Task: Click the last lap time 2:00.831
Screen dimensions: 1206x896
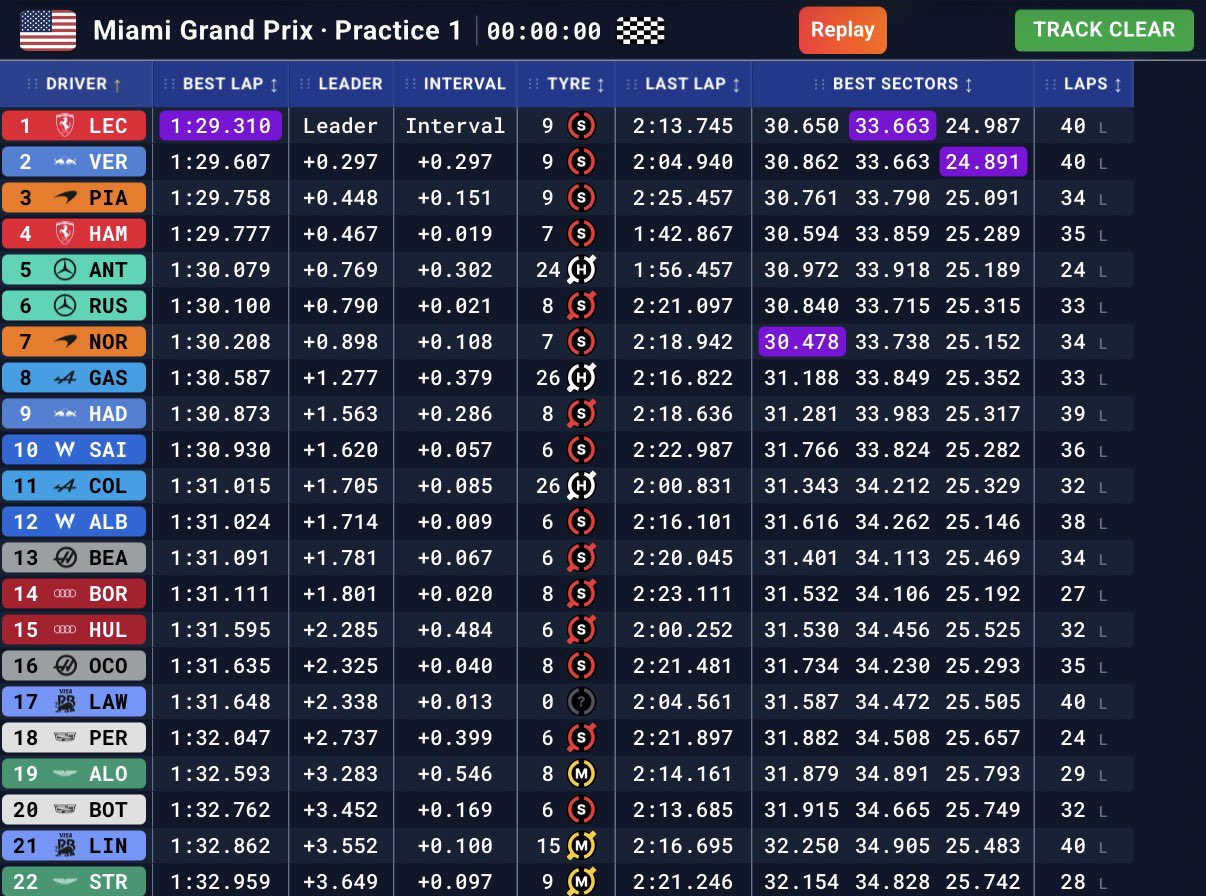Action: click(x=683, y=486)
